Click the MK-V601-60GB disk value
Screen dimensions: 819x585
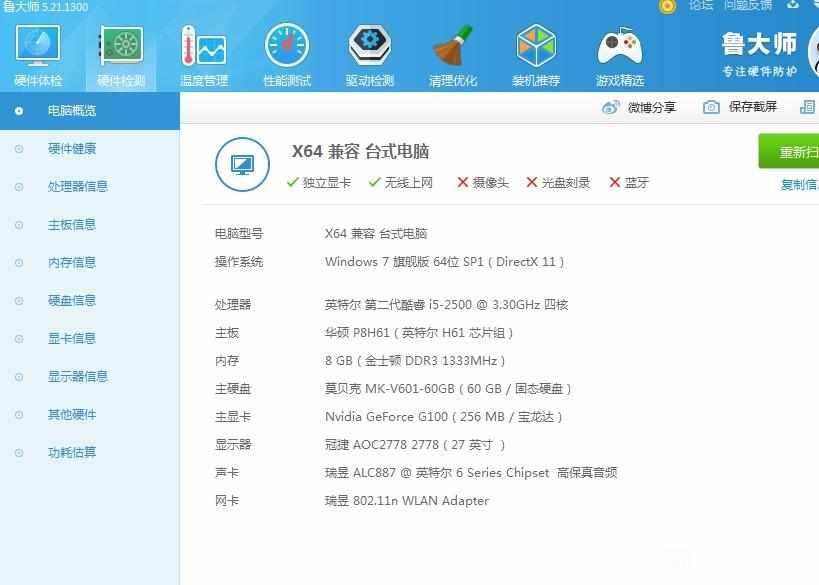pos(448,389)
